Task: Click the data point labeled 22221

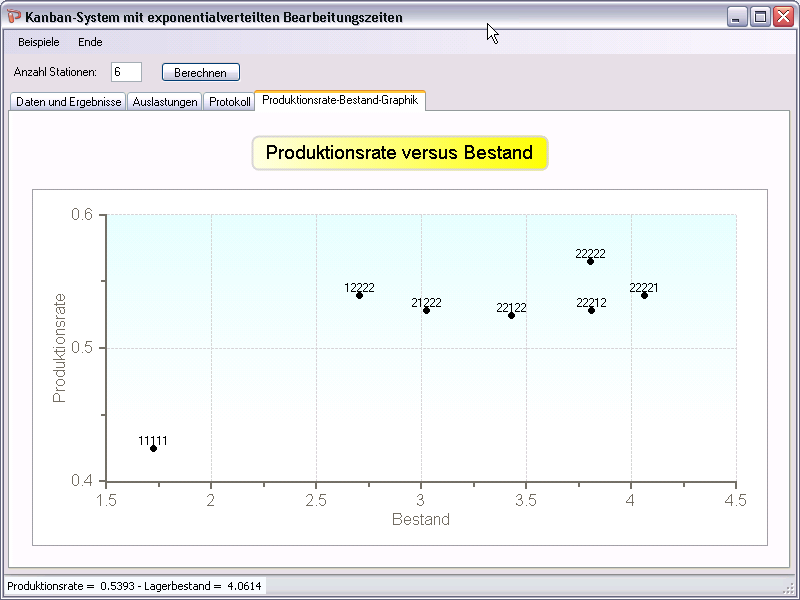Action: click(x=644, y=295)
